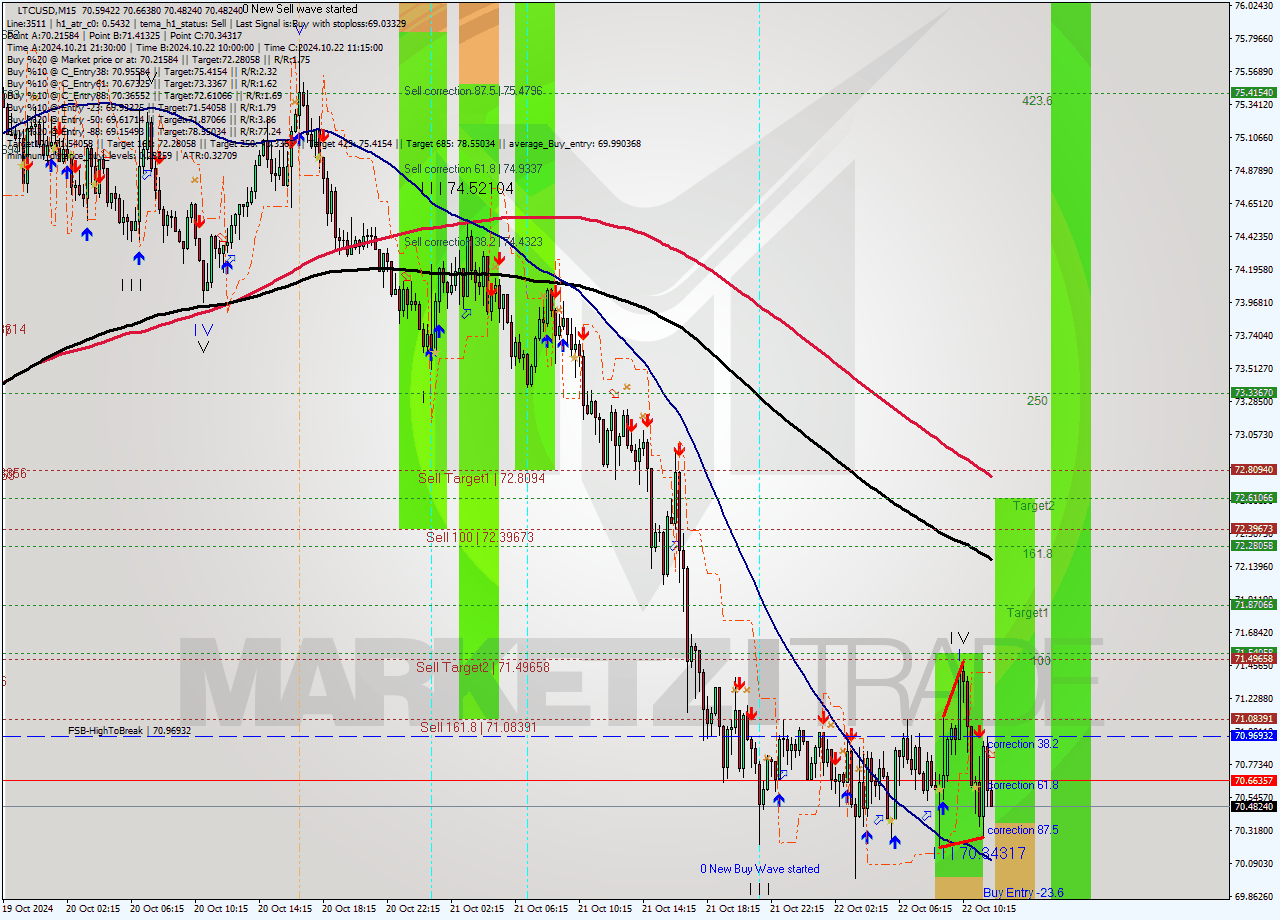Click the 'Sell correction 87.5 | 75.4796' label
Image resolution: width=1280 pixels, height=920 pixels.
point(473,91)
